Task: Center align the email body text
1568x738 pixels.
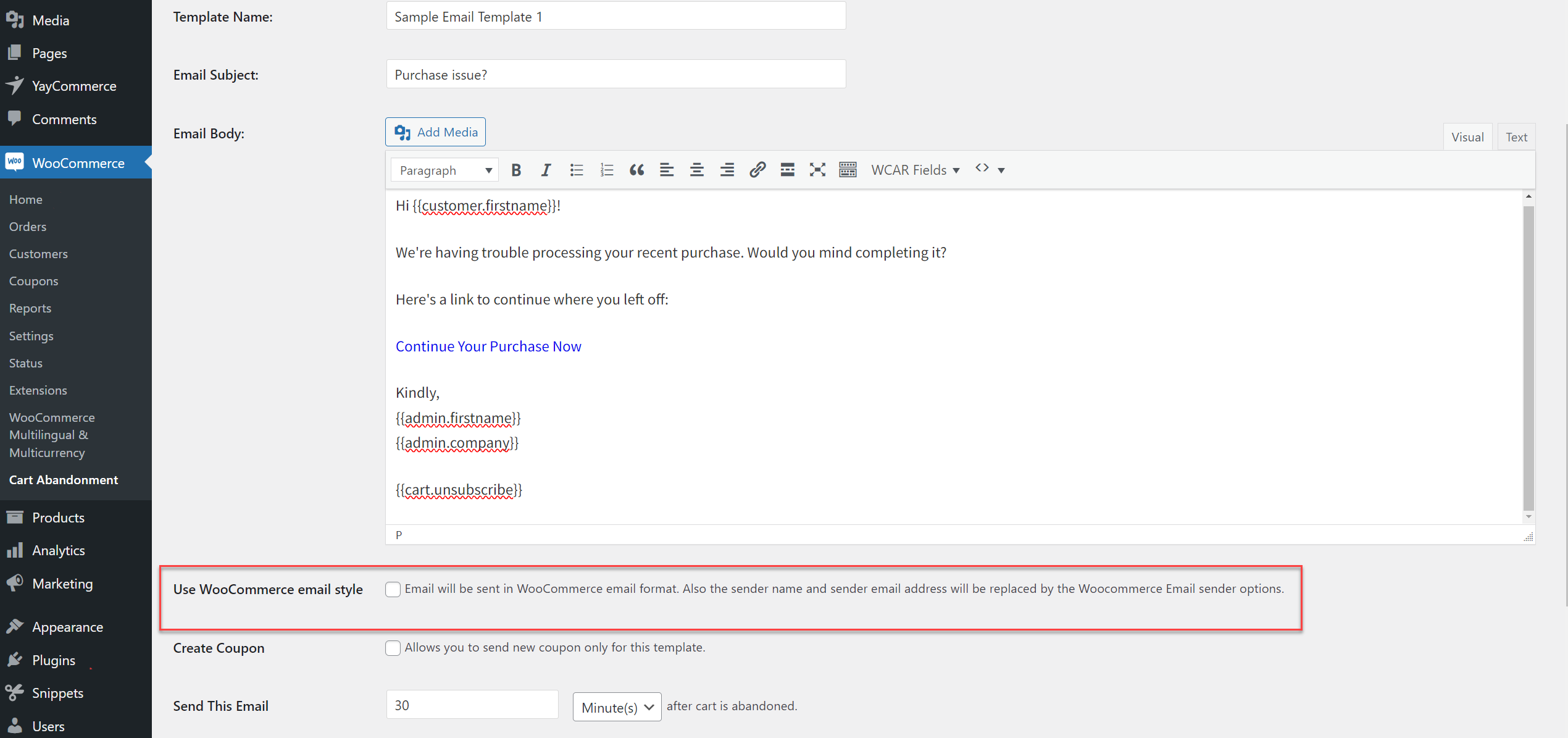Action: coord(696,170)
